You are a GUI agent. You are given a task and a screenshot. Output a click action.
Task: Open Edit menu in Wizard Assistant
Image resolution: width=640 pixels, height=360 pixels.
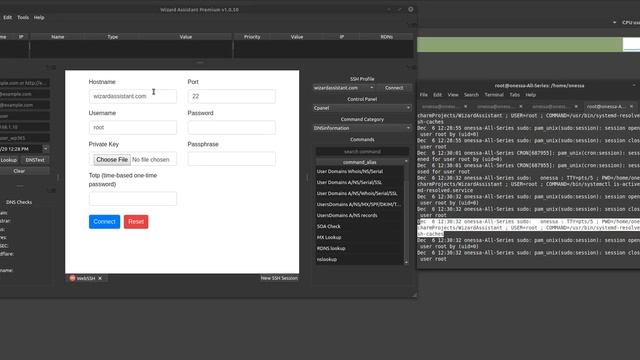pos(8,18)
